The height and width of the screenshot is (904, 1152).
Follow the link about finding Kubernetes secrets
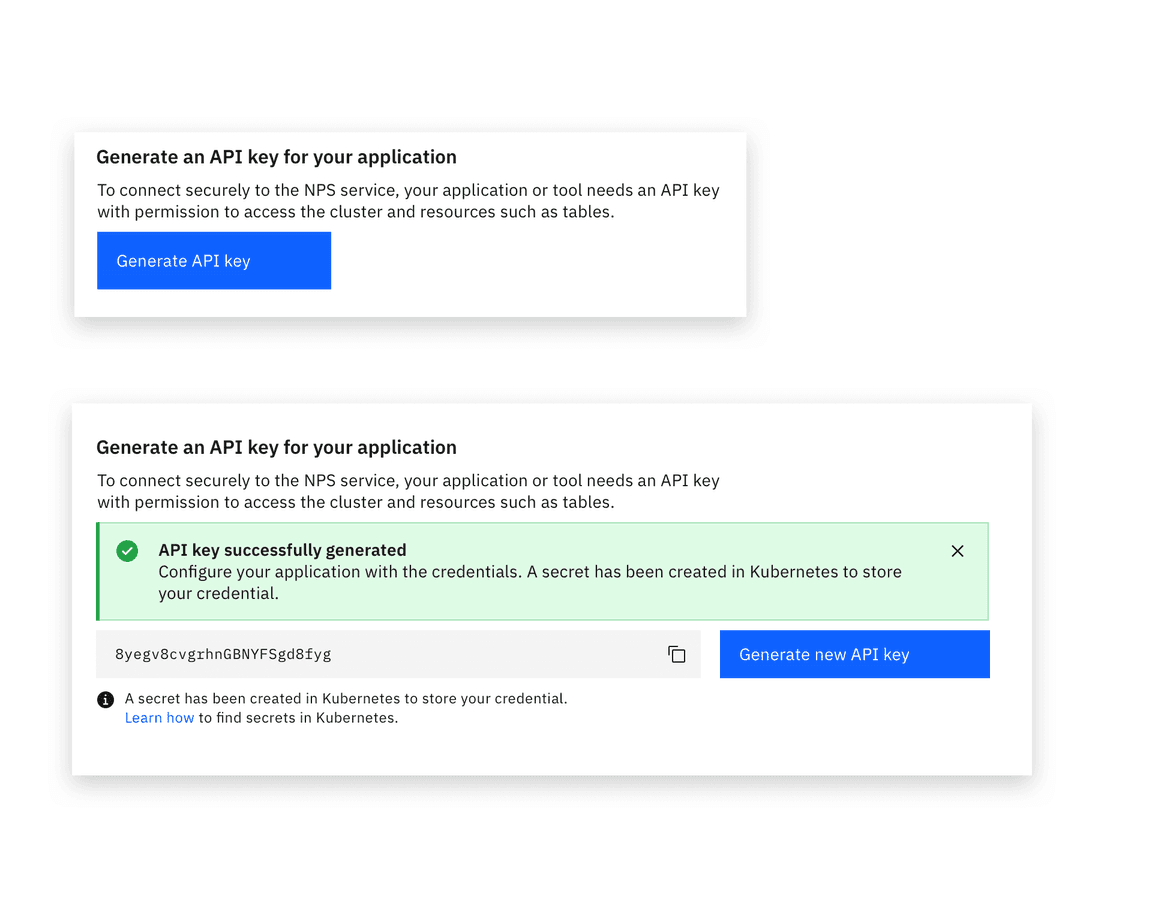pos(159,717)
